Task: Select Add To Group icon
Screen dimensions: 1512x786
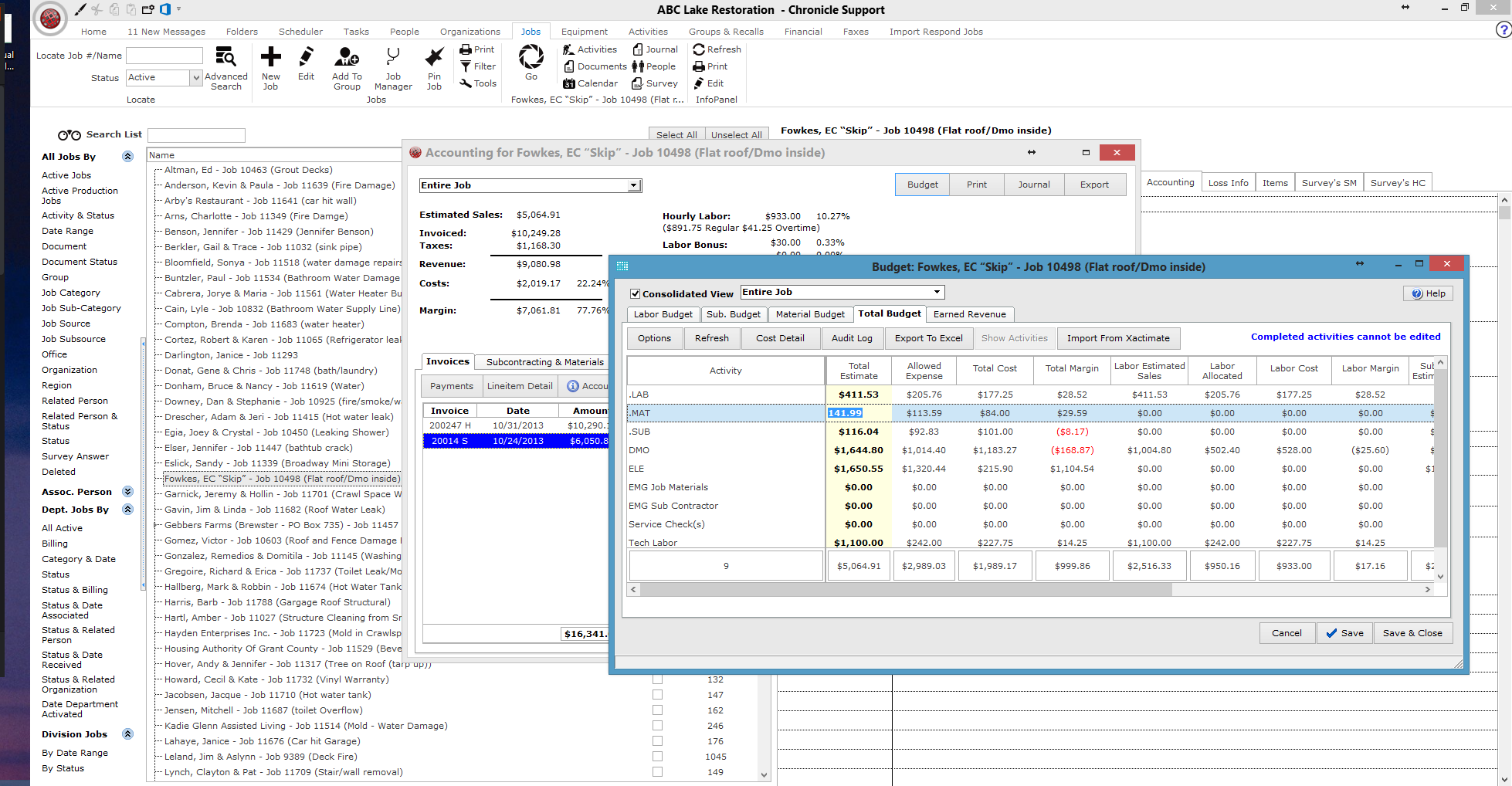Action: pyautogui.click(x=347, y=58)
